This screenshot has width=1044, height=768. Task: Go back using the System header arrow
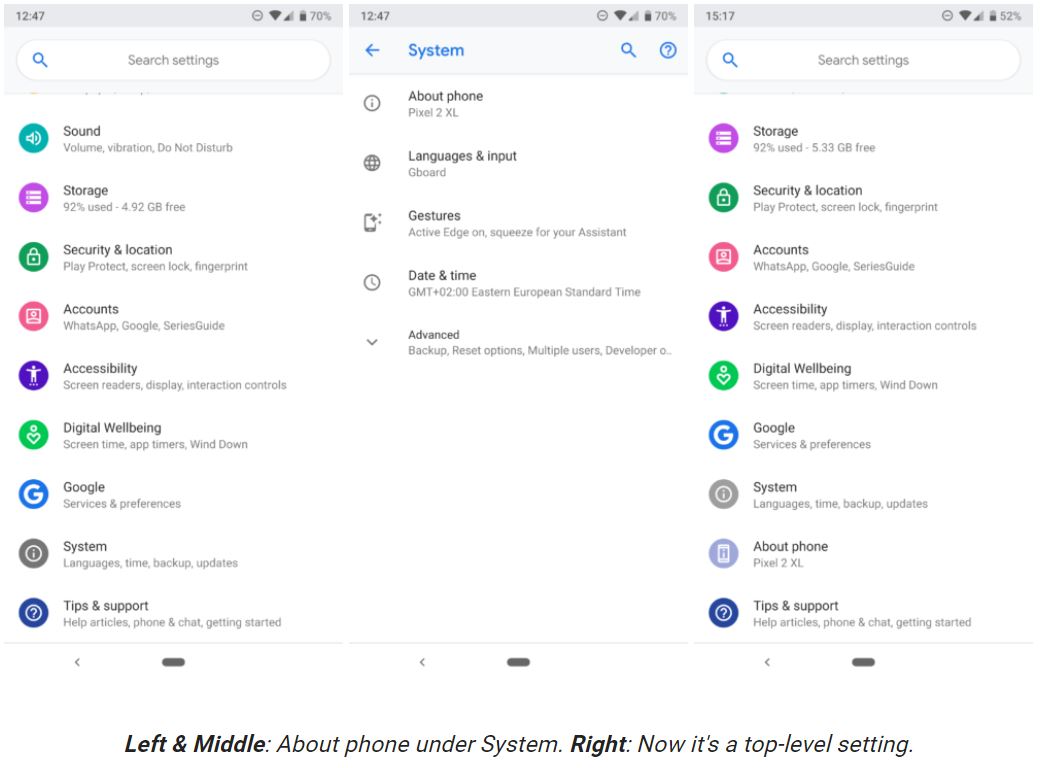coord(372,50)
